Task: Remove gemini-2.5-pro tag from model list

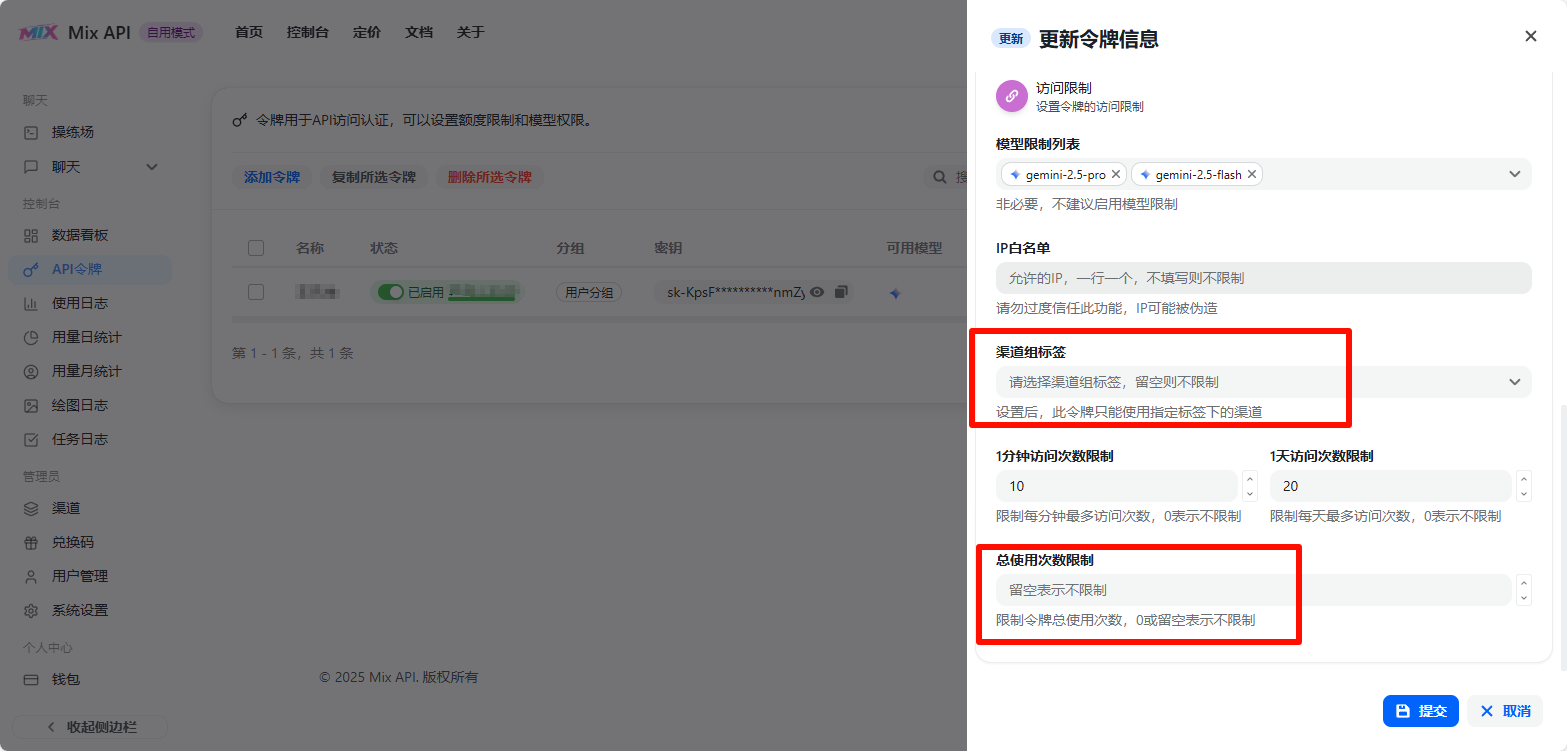Action: (x=1116, y=174)
